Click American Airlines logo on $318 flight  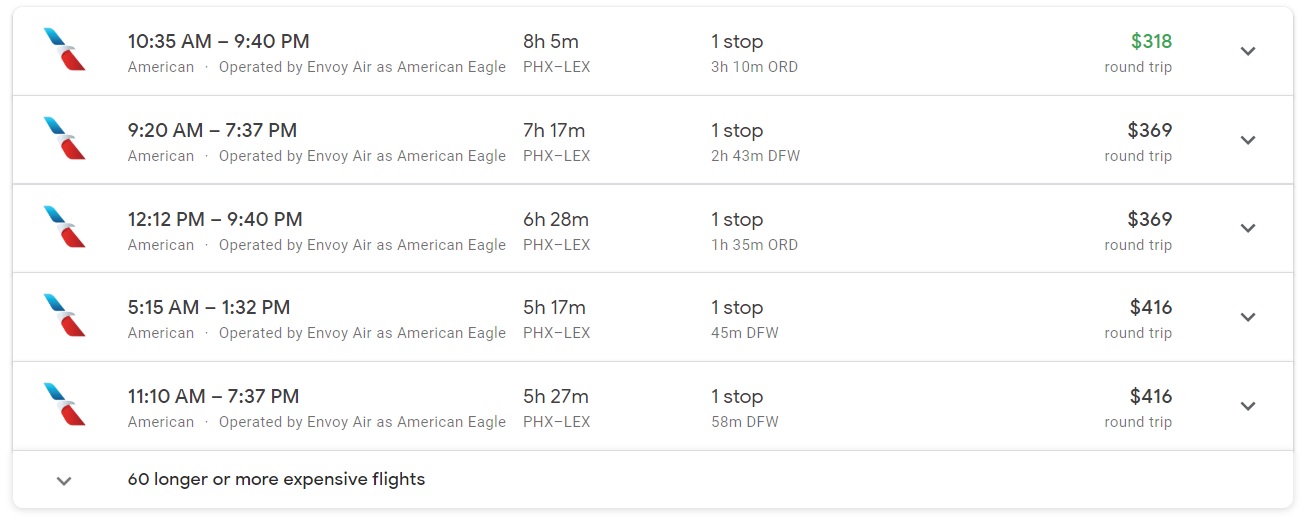click(64, 50)
